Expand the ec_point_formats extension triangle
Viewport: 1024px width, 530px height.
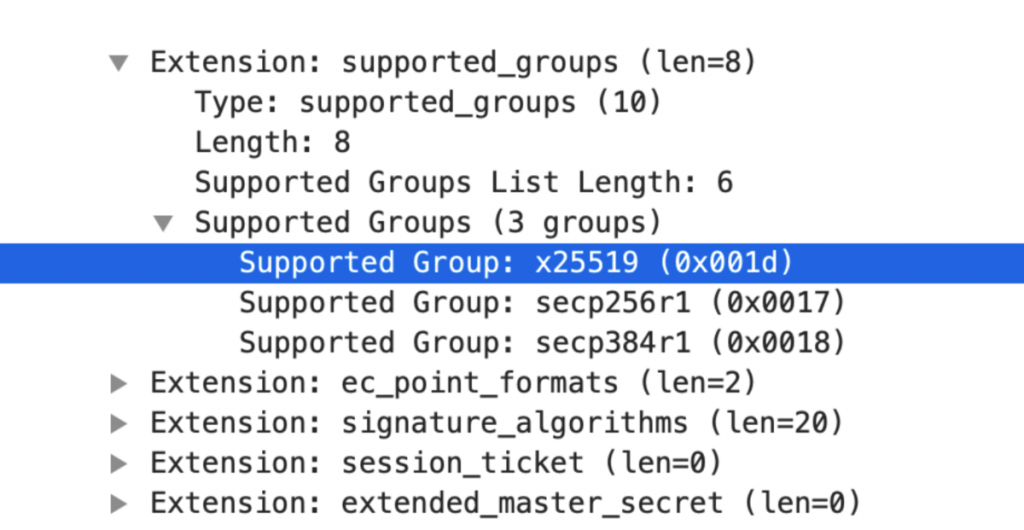[x=119, y=383]
